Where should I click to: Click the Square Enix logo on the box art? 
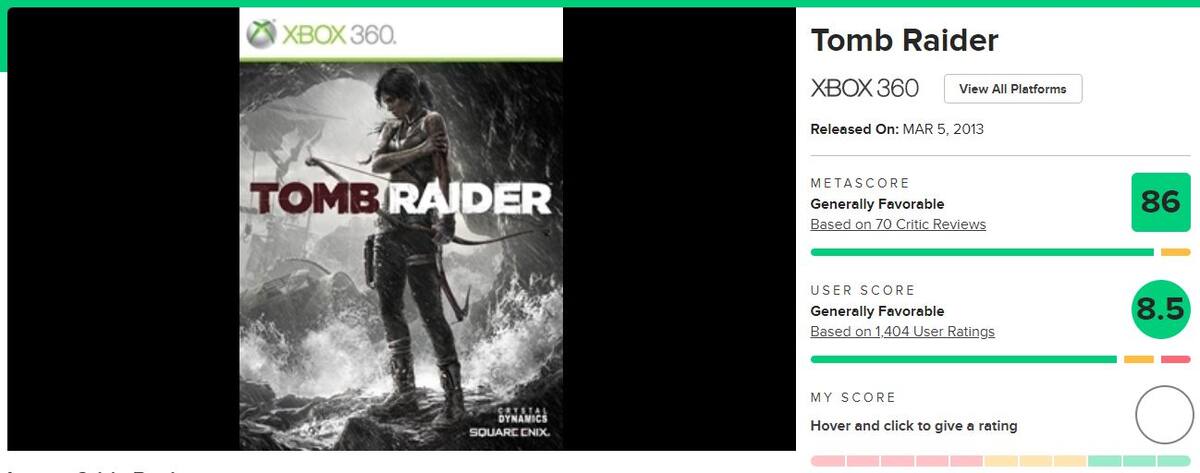point(509,431)
